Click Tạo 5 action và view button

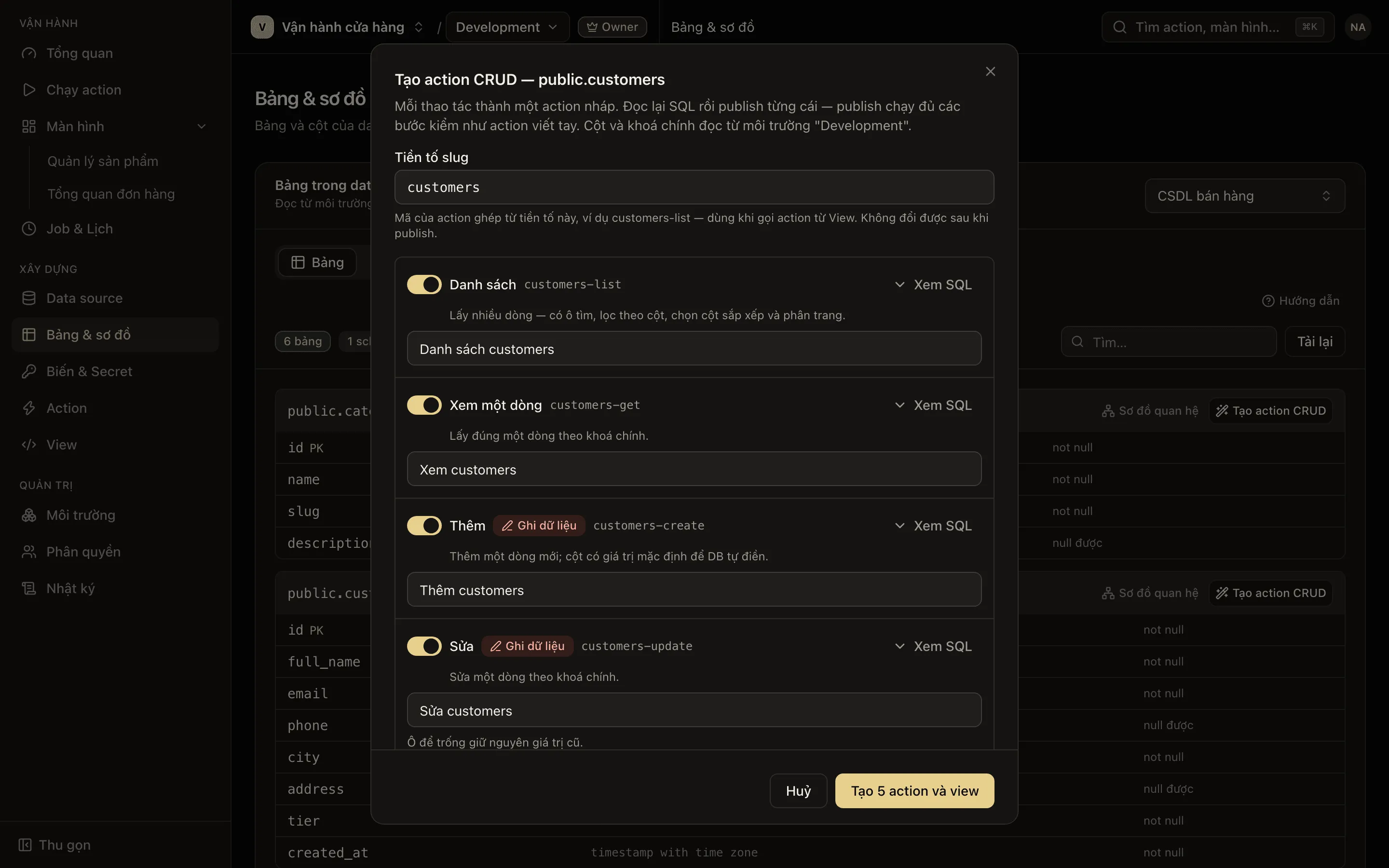[914, 790]
